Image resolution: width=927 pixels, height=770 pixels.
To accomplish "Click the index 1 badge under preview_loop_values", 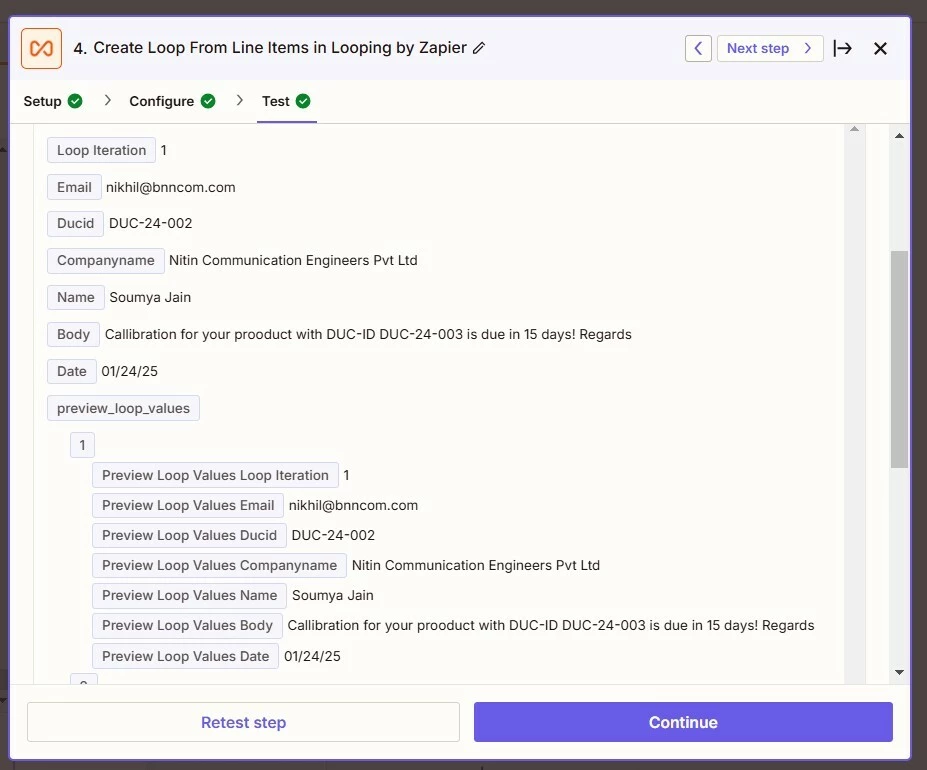I will [82, 445].
